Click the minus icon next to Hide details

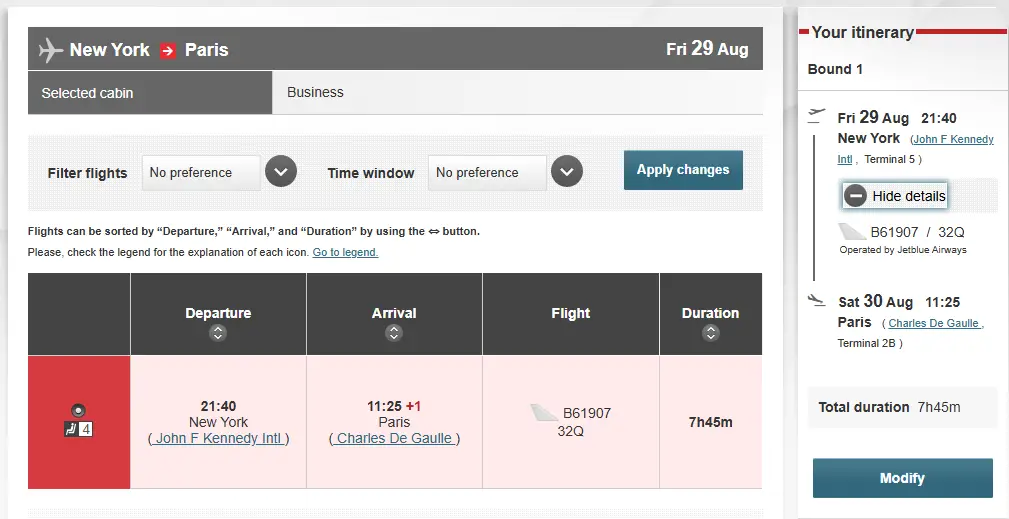click(x=855, y=196)
